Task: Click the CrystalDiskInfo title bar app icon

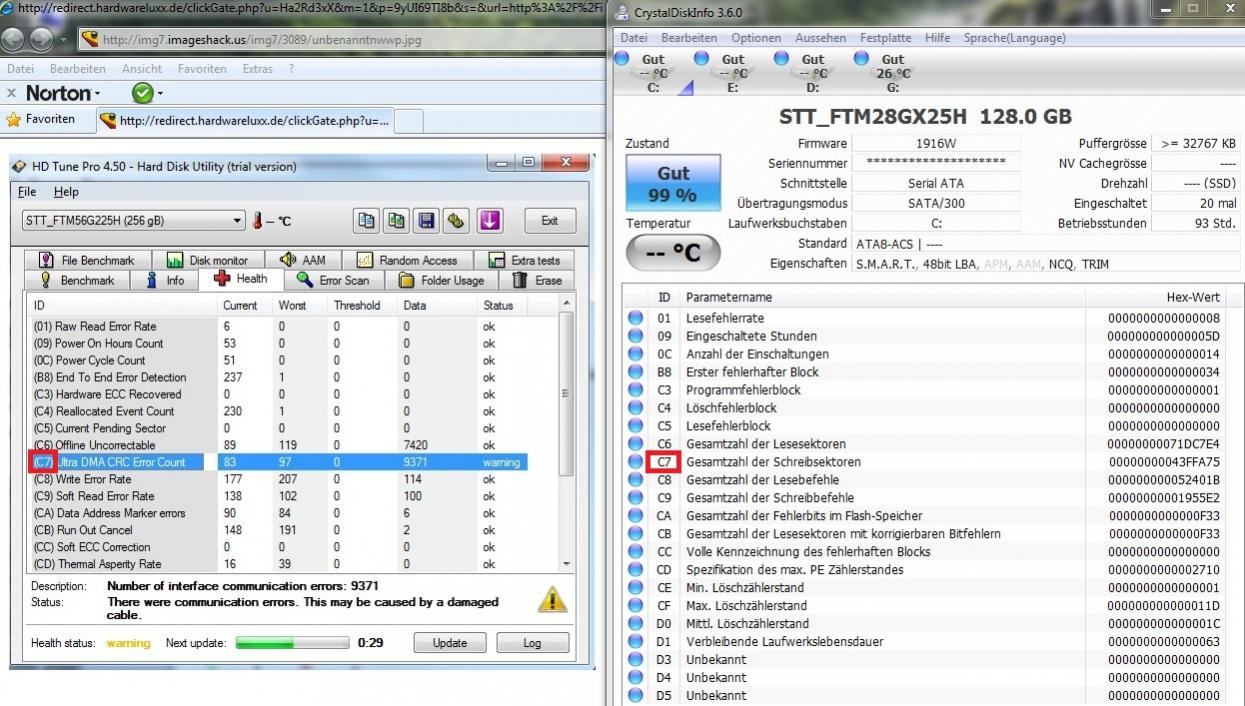Action: [622, 12]
